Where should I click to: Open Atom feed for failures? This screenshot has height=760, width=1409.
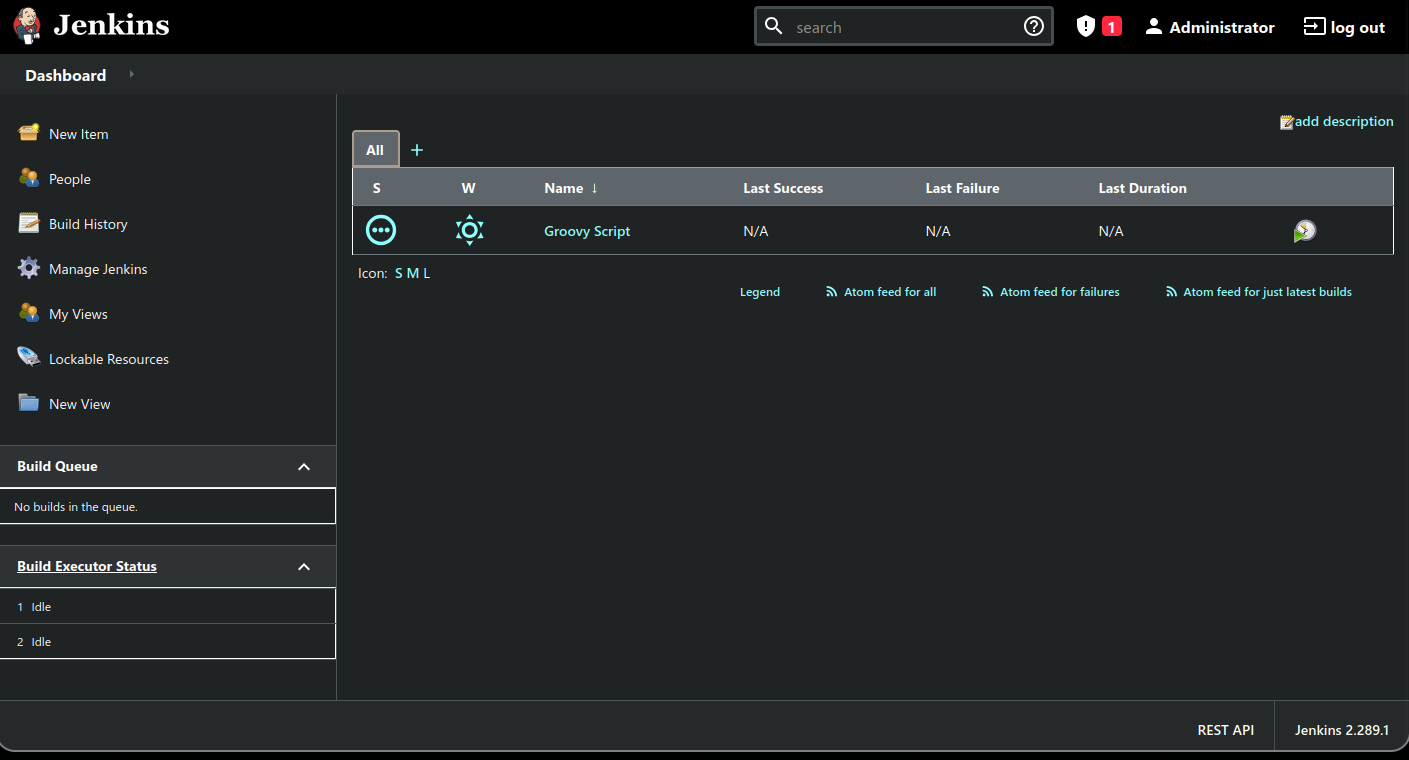[x=1060, y=292]
